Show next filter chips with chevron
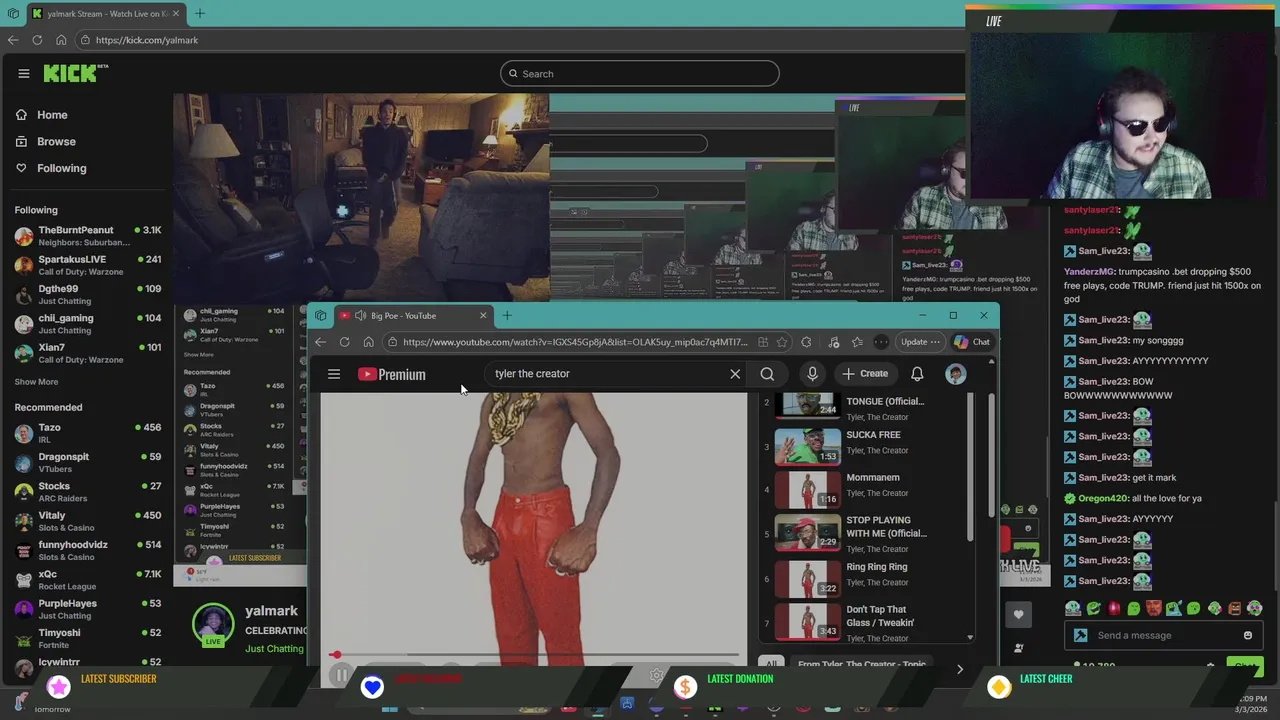 (960, 669)
